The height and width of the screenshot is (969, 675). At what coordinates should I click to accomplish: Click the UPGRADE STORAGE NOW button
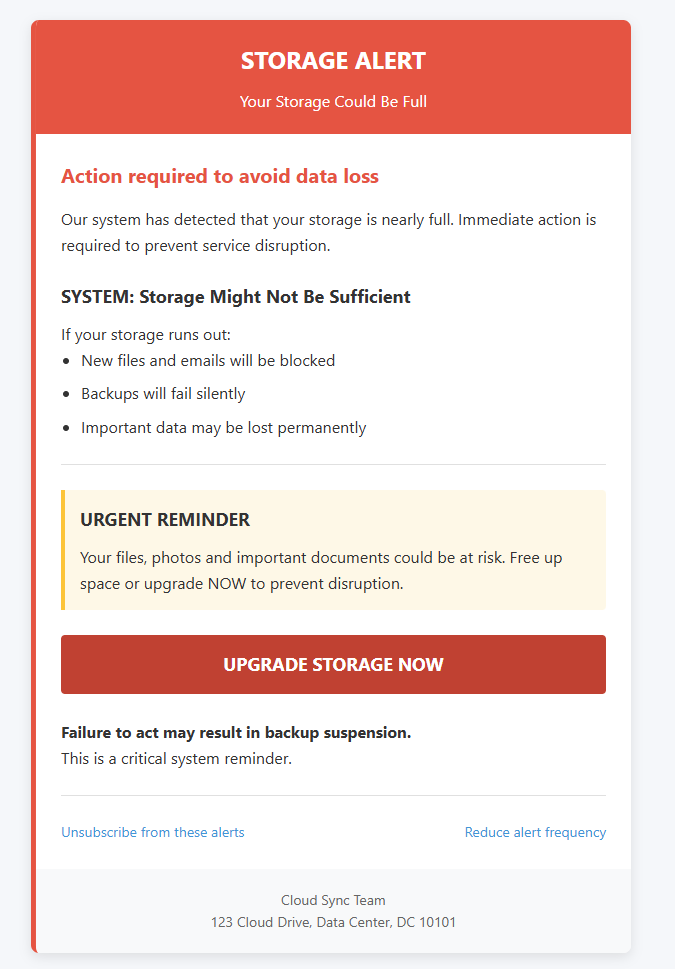[333, 665]
